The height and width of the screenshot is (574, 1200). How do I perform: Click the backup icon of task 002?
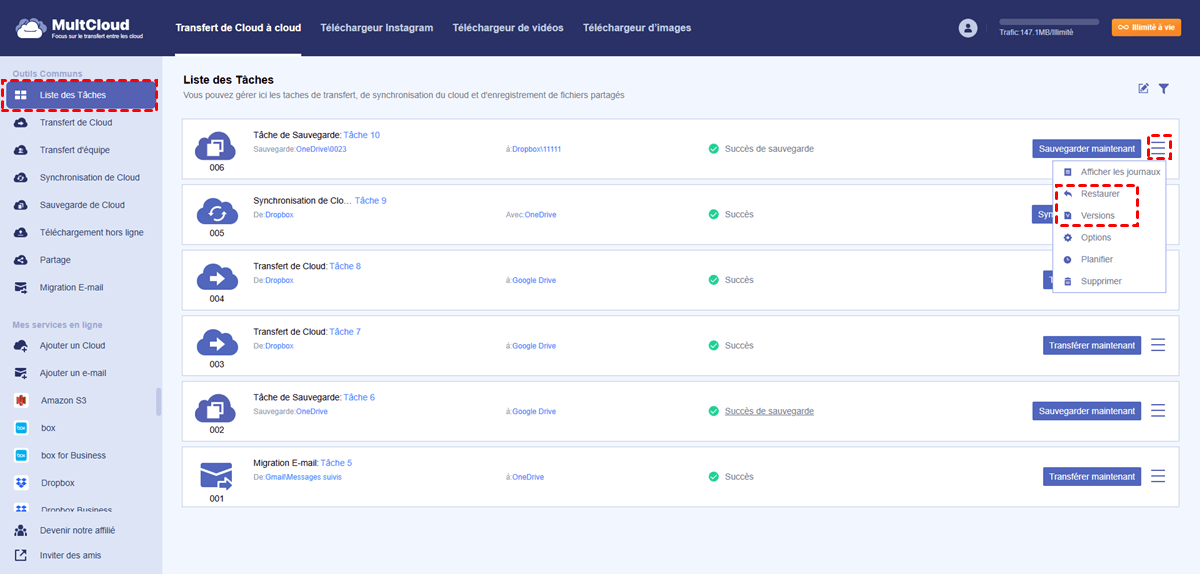click(216, 408)
